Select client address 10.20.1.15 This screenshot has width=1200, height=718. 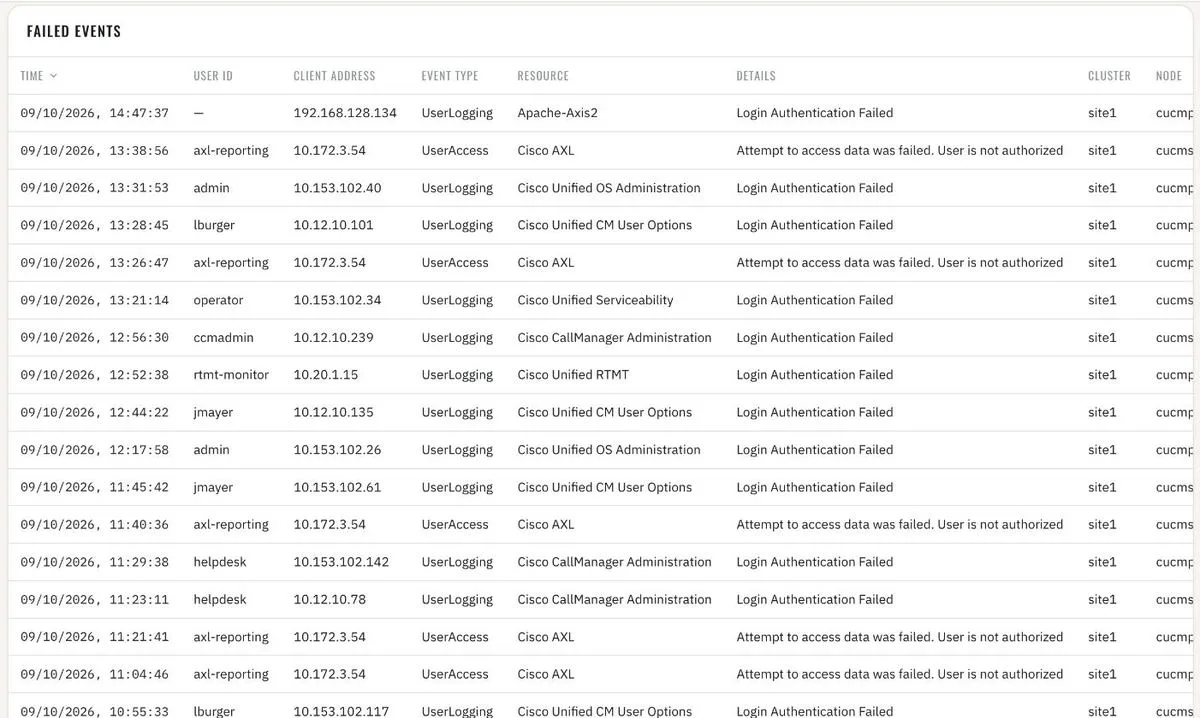click(325, 375)
